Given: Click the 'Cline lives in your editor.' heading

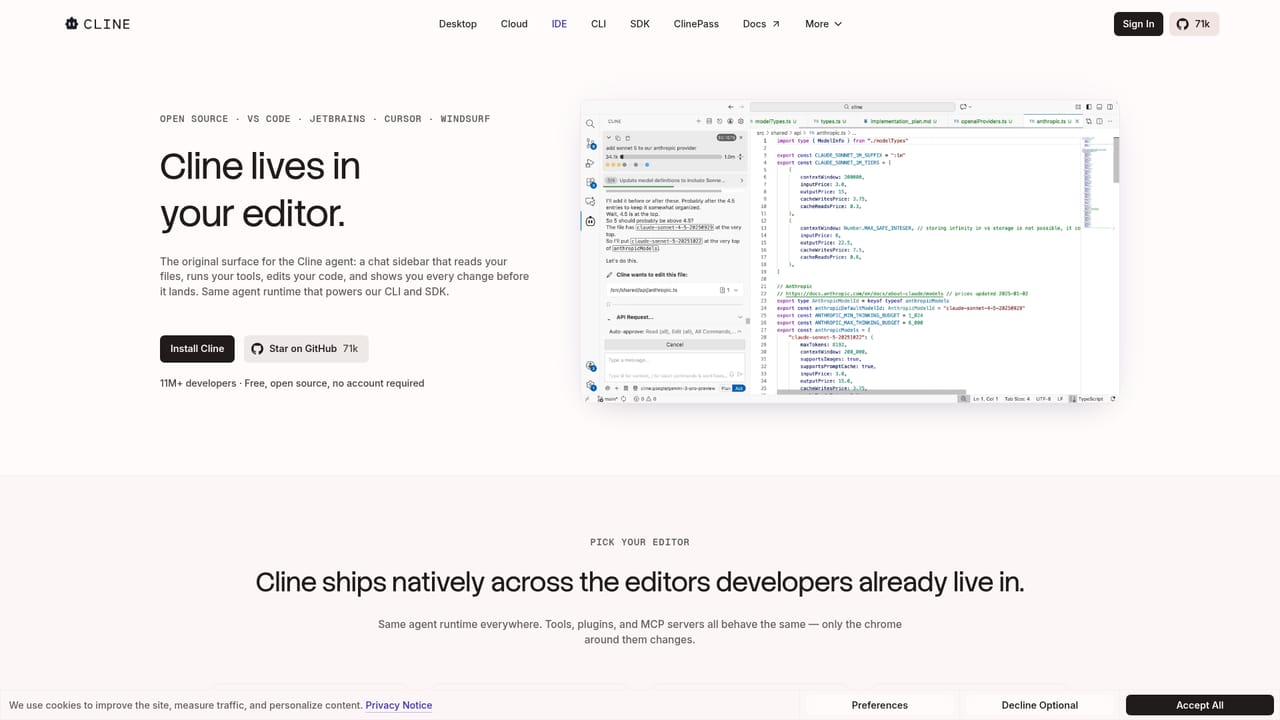Looking at the screenshot, I should [x=260, y=190].
